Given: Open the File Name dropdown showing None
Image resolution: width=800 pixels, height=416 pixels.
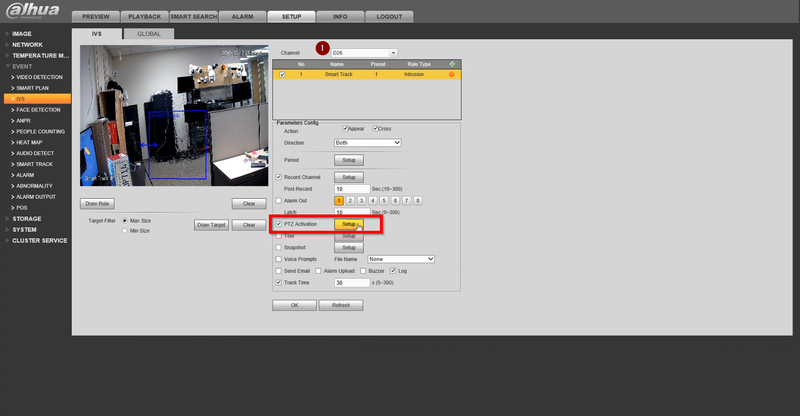Looking at the screenshot, I should pos(401,259).
